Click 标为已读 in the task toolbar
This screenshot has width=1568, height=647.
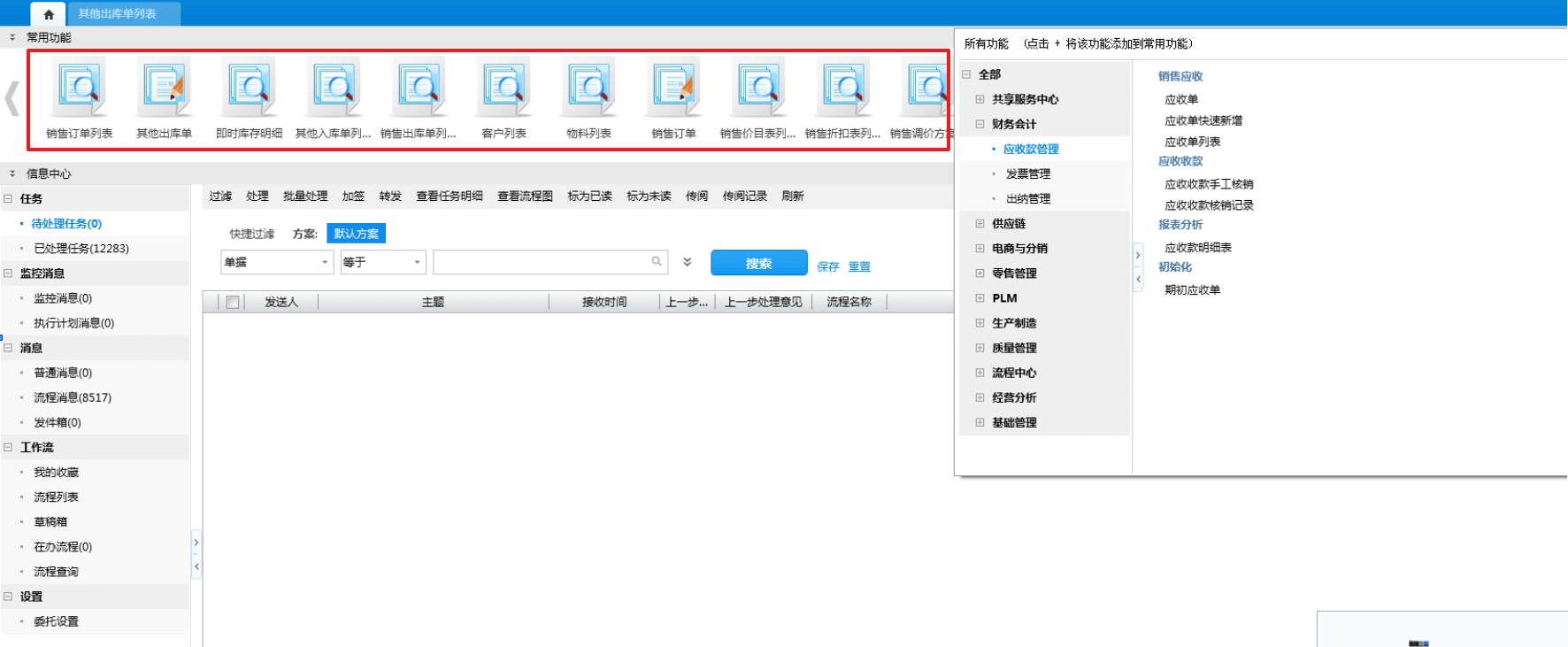click(589, 196)
